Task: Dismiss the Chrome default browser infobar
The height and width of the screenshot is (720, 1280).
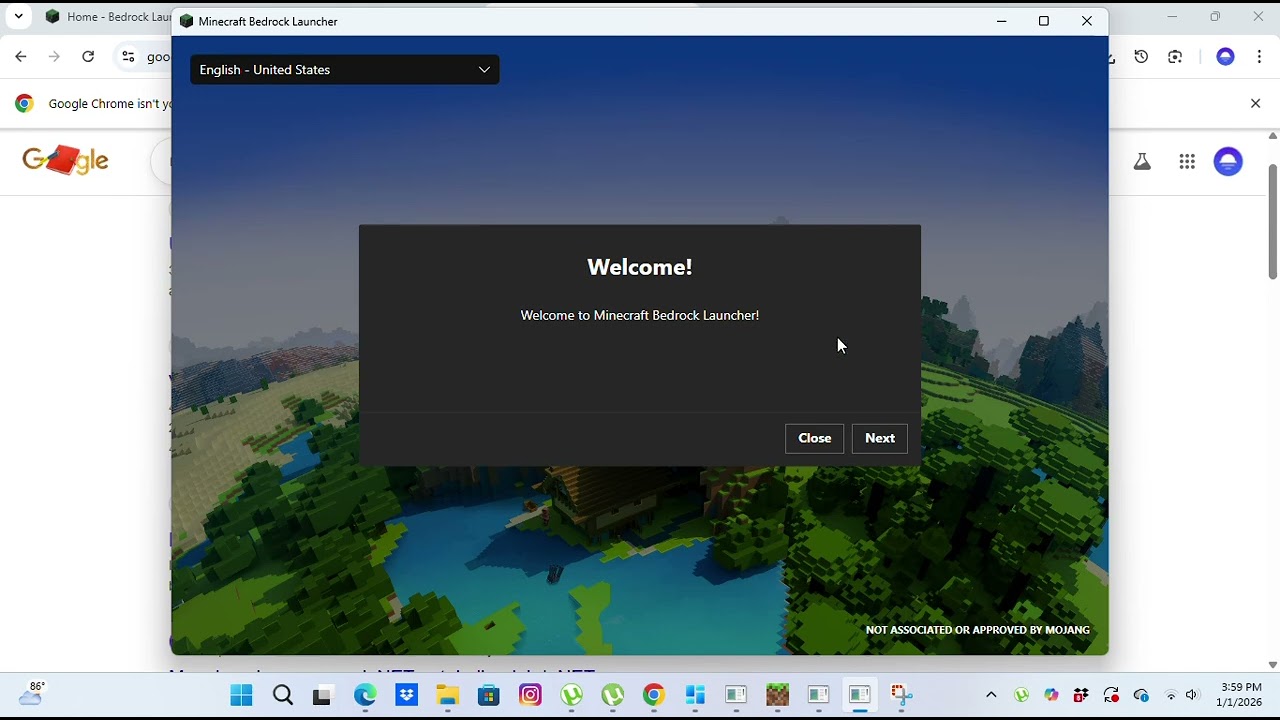Action: click(1256, 103)
